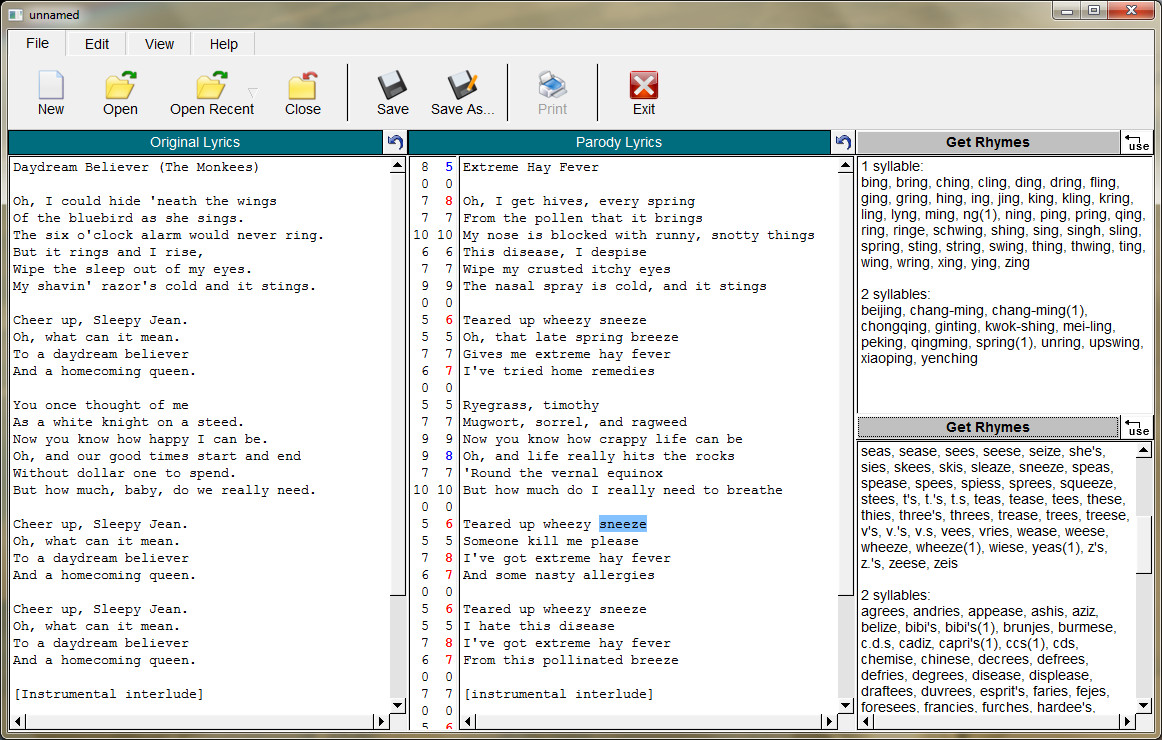The height and width of the screenshot is (740, 1162).
Task: Click Original Lyrics scroll down arrow
Action: [x=397, y=705]
